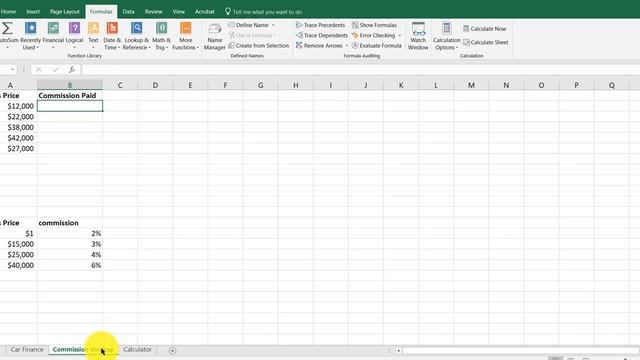Expand the Remove Arrows dropdown arrow
Viewport: 640px width, 360px height.
tap(347, 46)
